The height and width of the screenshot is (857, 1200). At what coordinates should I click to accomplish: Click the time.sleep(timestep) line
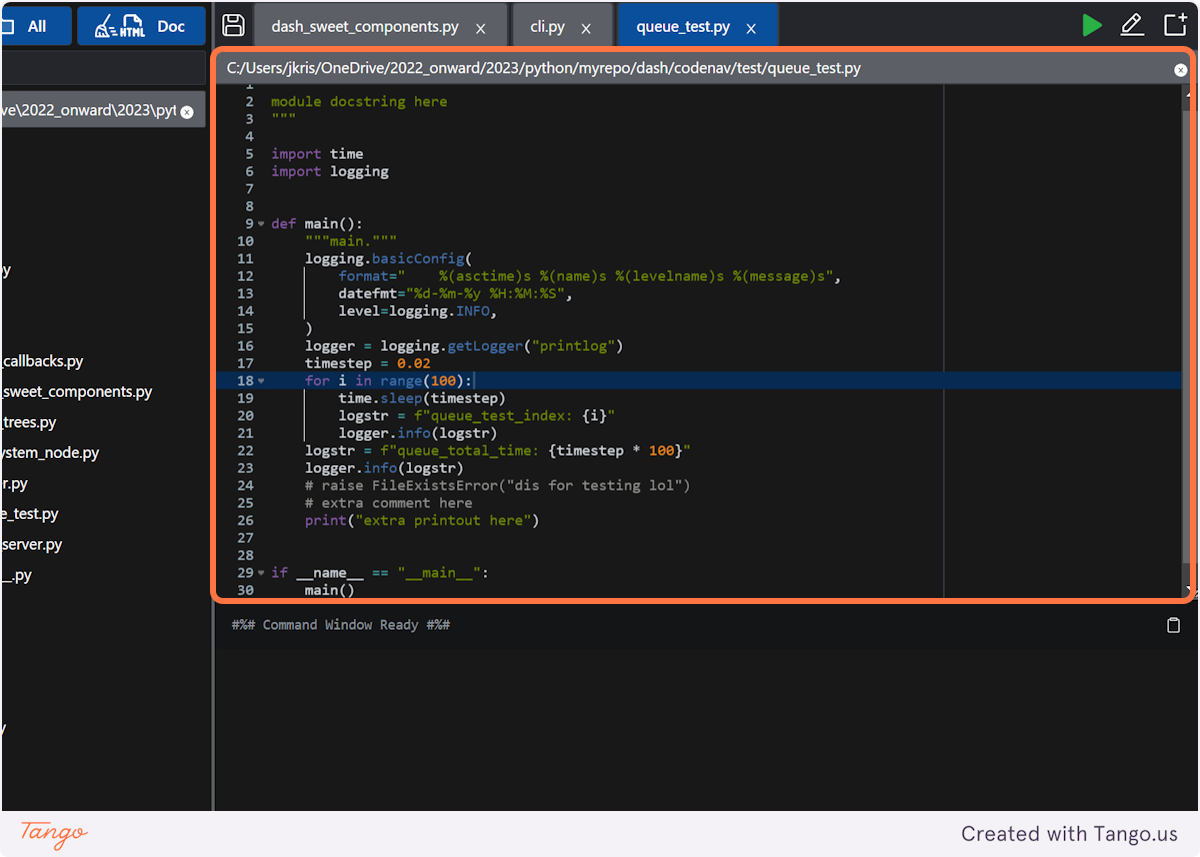pyautogui.click(x=422, y=398)
